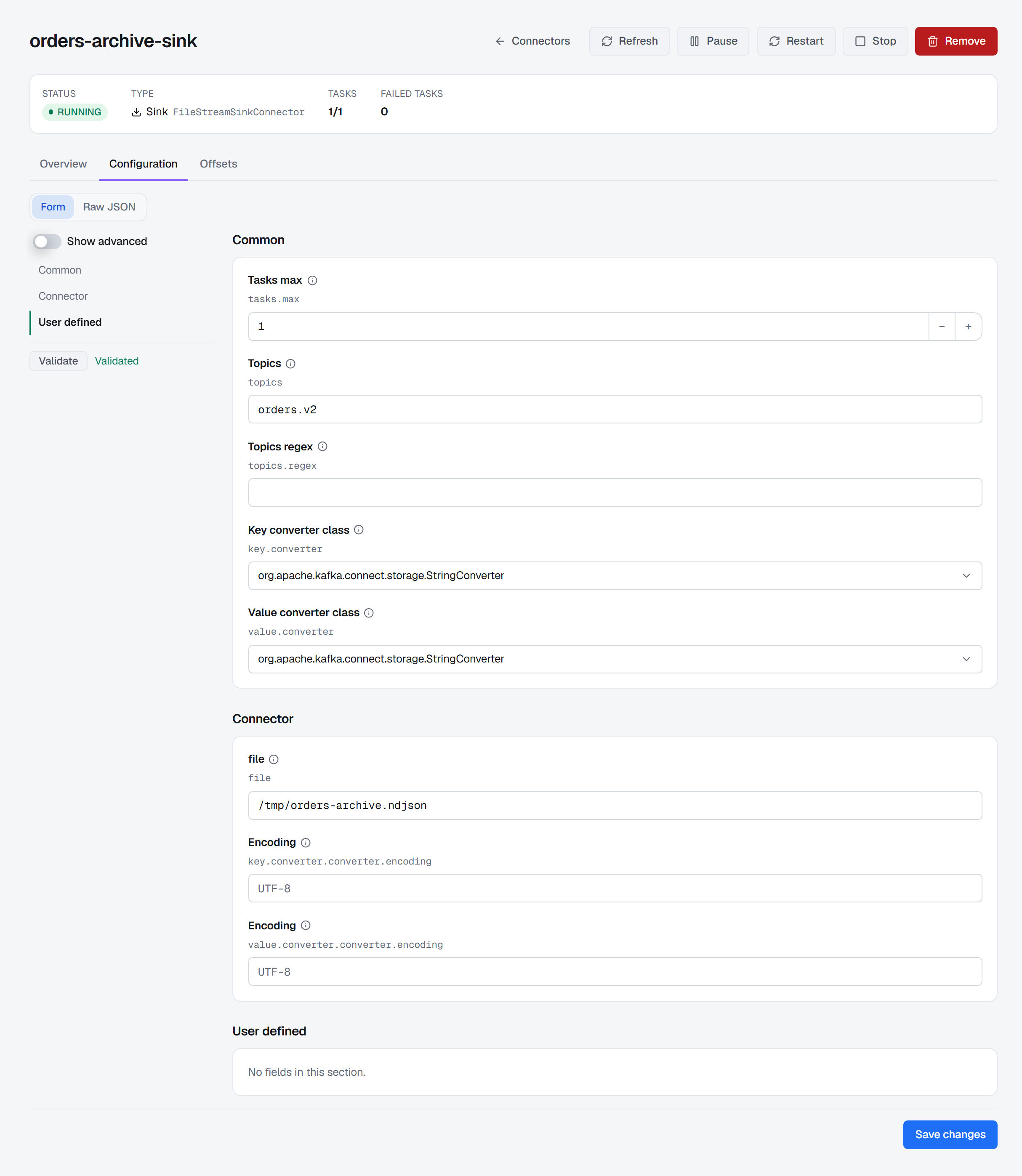Viewport: 1022px width, 1176px height.
Task: Click the Refresh button
Action: point(629,41)
